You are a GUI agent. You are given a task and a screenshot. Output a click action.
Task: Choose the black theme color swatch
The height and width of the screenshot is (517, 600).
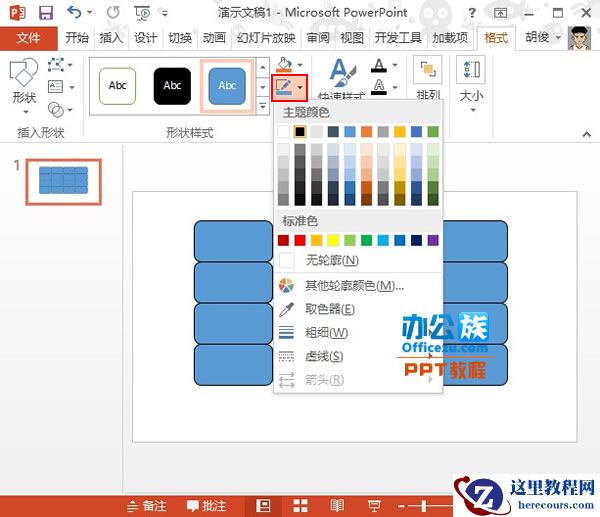coord(300,132)
